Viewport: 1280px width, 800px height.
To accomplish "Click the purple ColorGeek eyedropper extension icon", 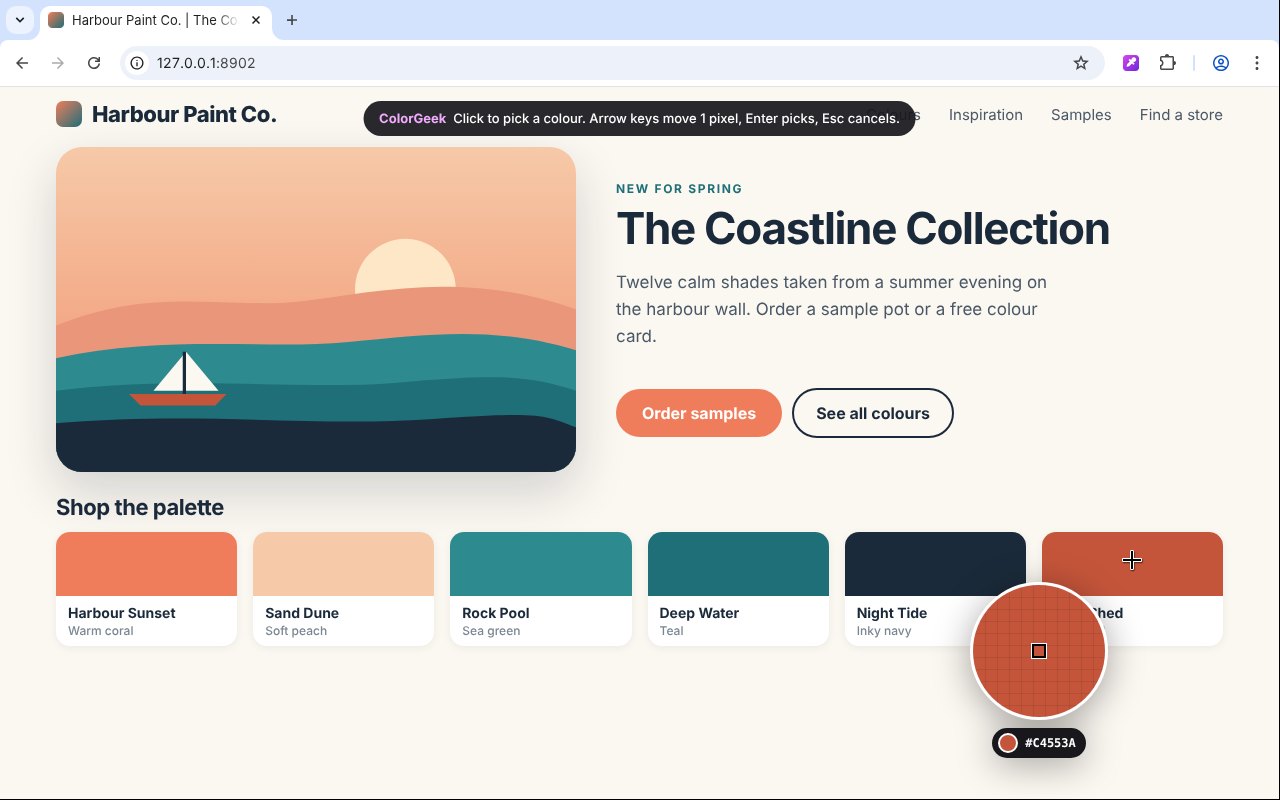I will coord(1131,63).
